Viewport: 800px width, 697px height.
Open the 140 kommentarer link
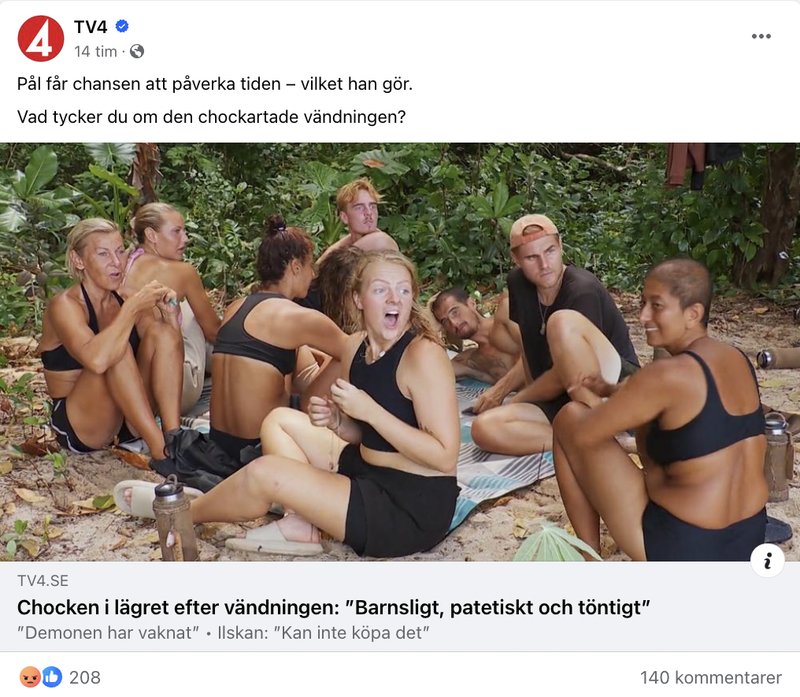tap(711, 678)
